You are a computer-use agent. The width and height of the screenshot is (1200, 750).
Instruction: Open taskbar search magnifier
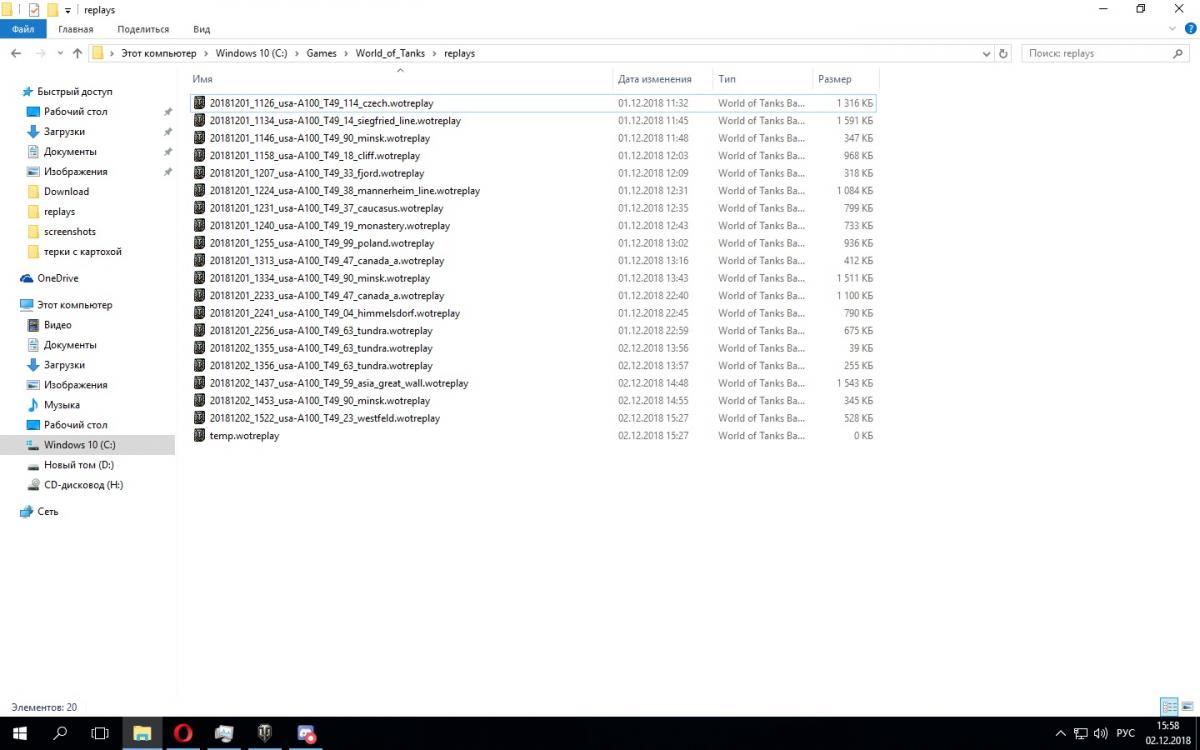60,733
